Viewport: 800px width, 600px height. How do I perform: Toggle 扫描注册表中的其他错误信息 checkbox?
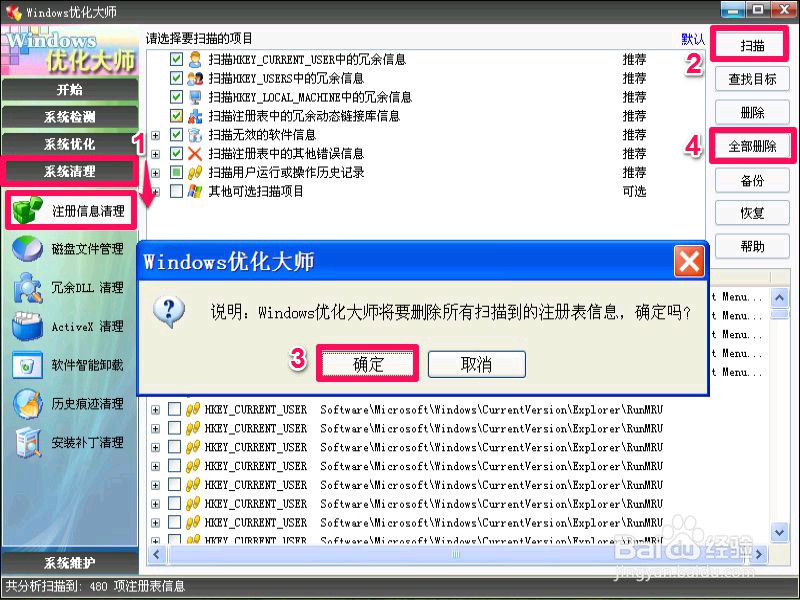176,154
